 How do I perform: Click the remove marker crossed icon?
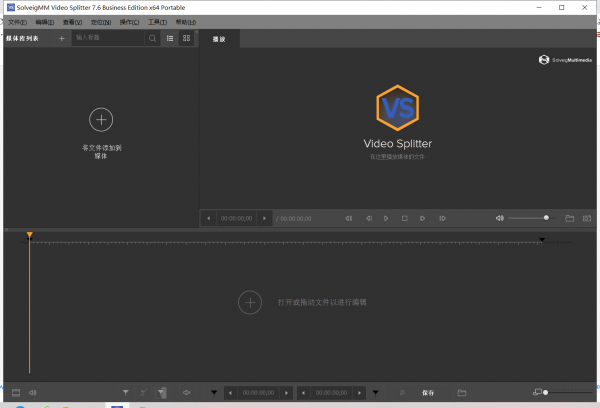[143, 392]
